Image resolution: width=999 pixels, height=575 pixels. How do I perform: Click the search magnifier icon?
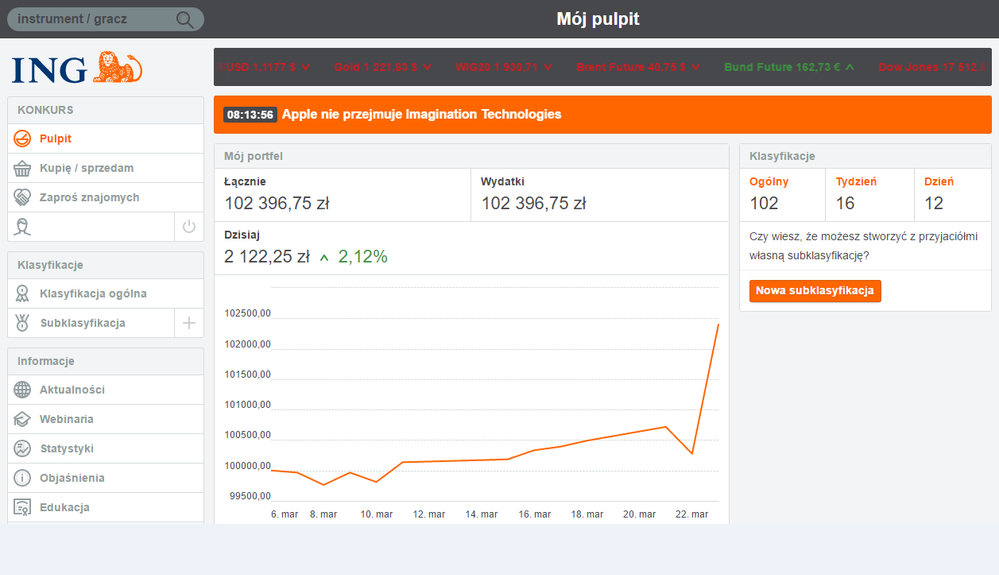pos(185,20)
